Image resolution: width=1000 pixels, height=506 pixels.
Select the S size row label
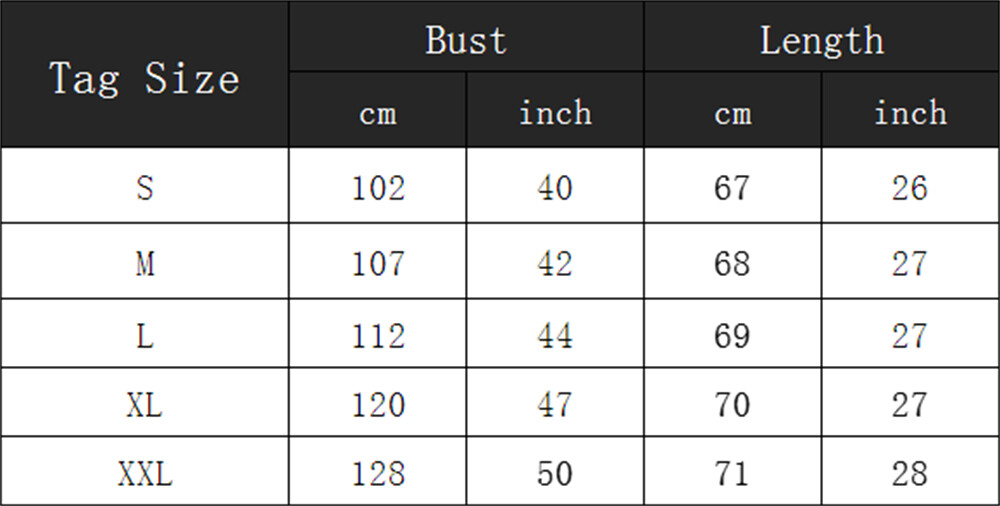(145, 186)
